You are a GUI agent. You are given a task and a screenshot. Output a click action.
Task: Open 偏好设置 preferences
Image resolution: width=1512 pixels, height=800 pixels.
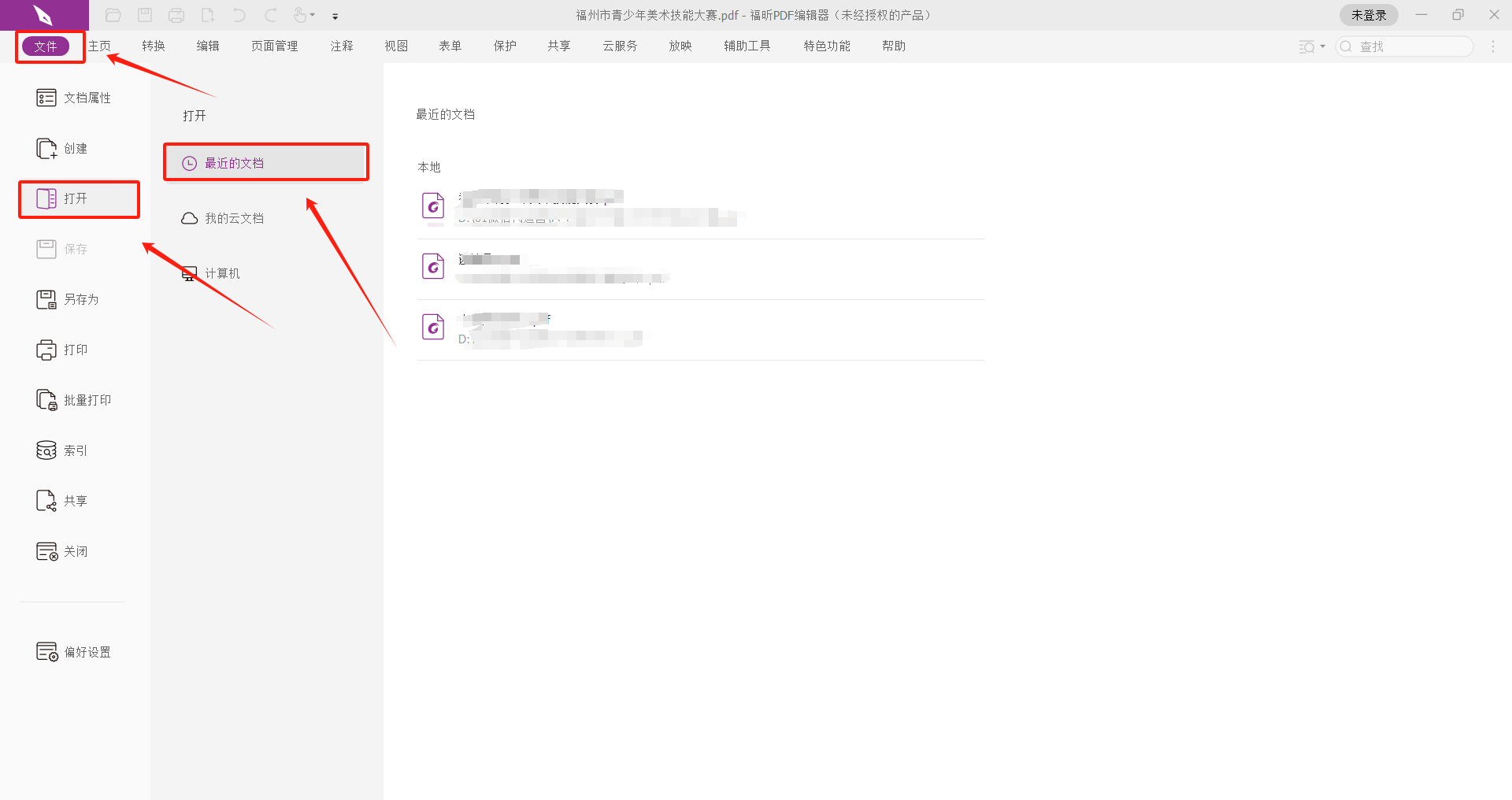[x=74, y=652]
